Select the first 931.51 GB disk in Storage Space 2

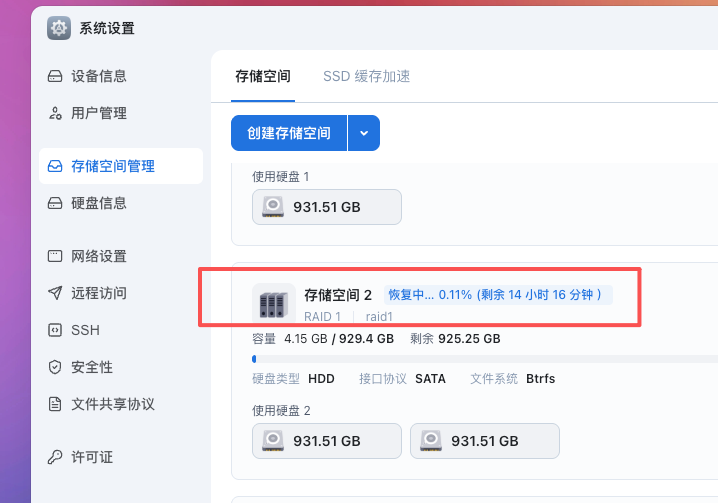(327, 440)
